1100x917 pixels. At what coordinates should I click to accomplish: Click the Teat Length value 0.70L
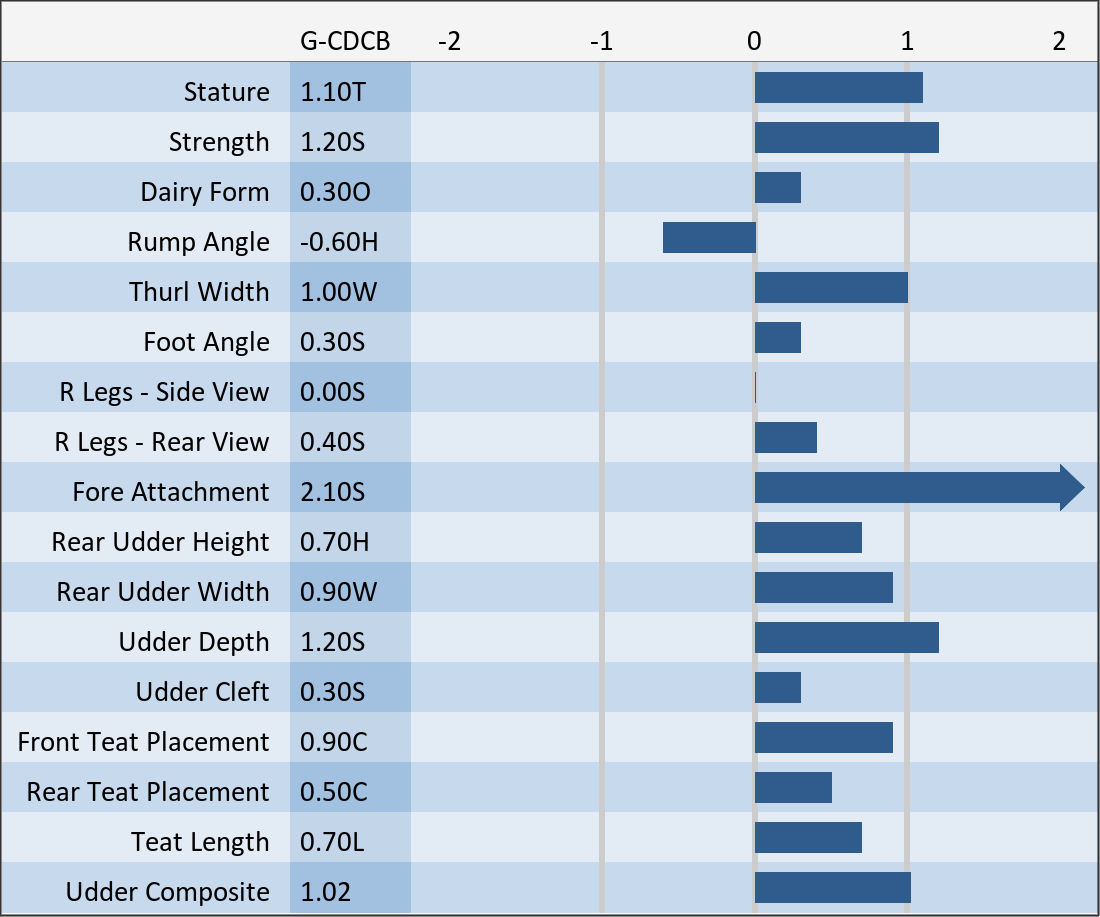333,842
